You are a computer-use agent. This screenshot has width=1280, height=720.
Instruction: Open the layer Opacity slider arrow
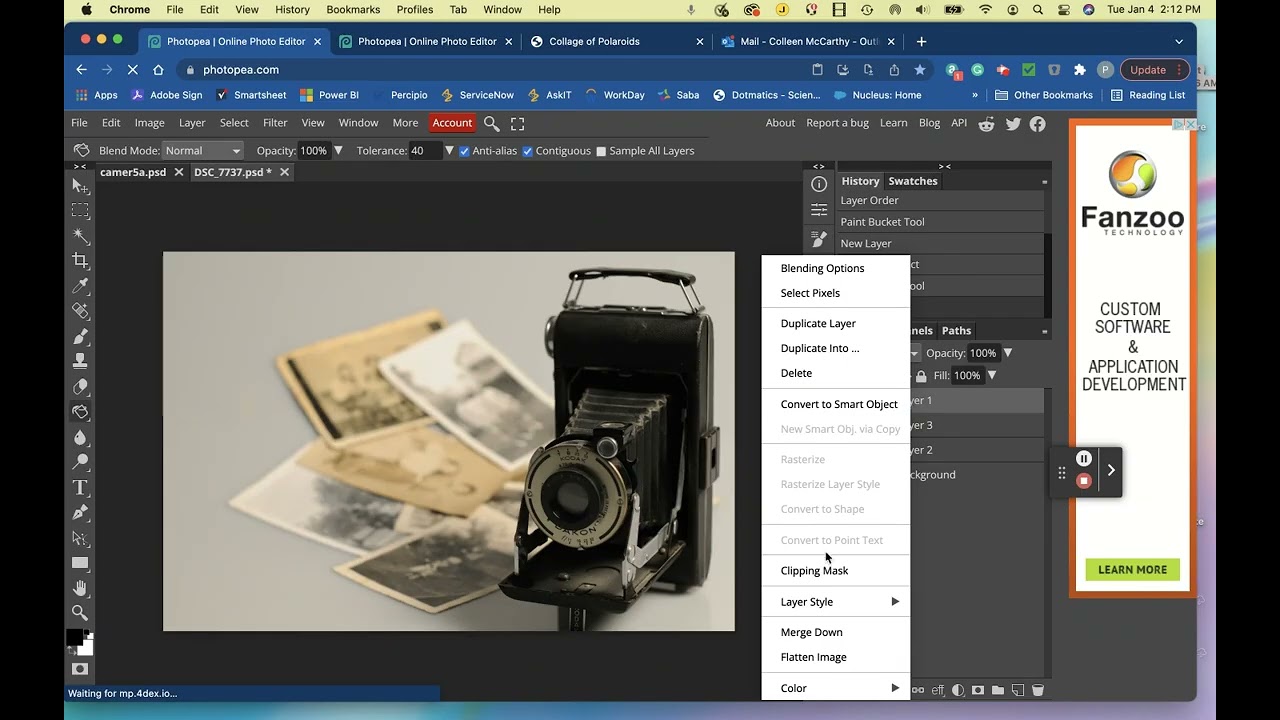click(1008, 353)
